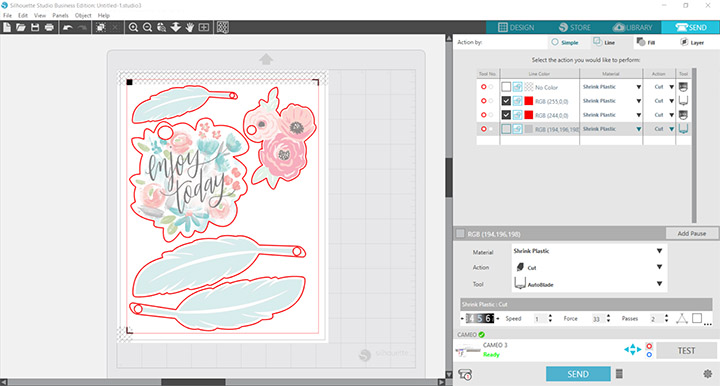Save the document with the disk icon

35,28
